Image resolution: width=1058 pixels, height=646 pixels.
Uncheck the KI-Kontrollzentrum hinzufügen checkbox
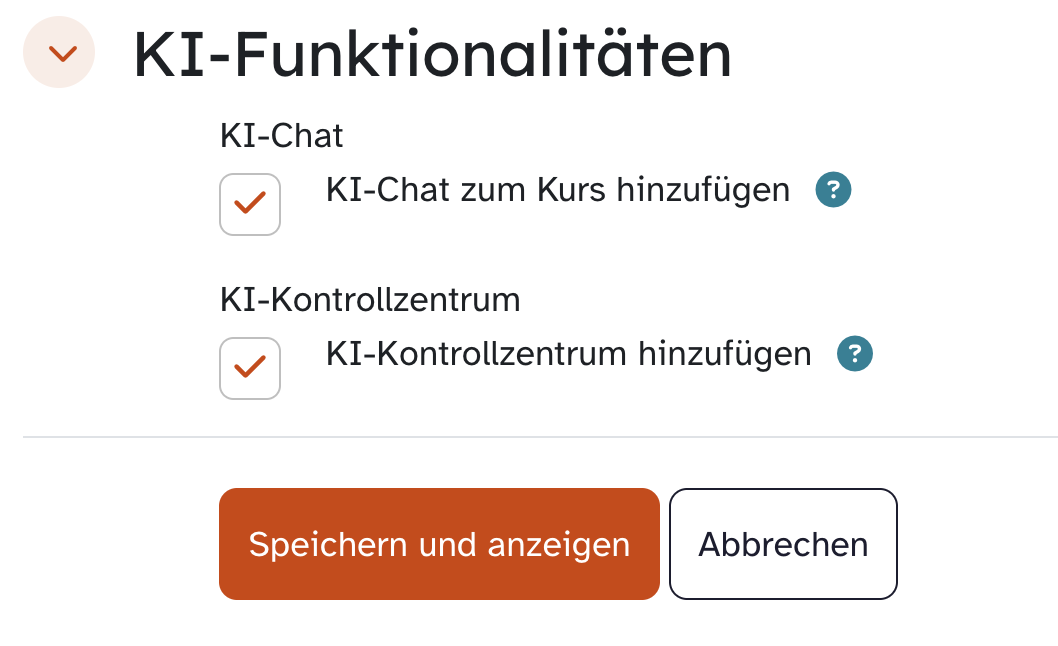249,368
